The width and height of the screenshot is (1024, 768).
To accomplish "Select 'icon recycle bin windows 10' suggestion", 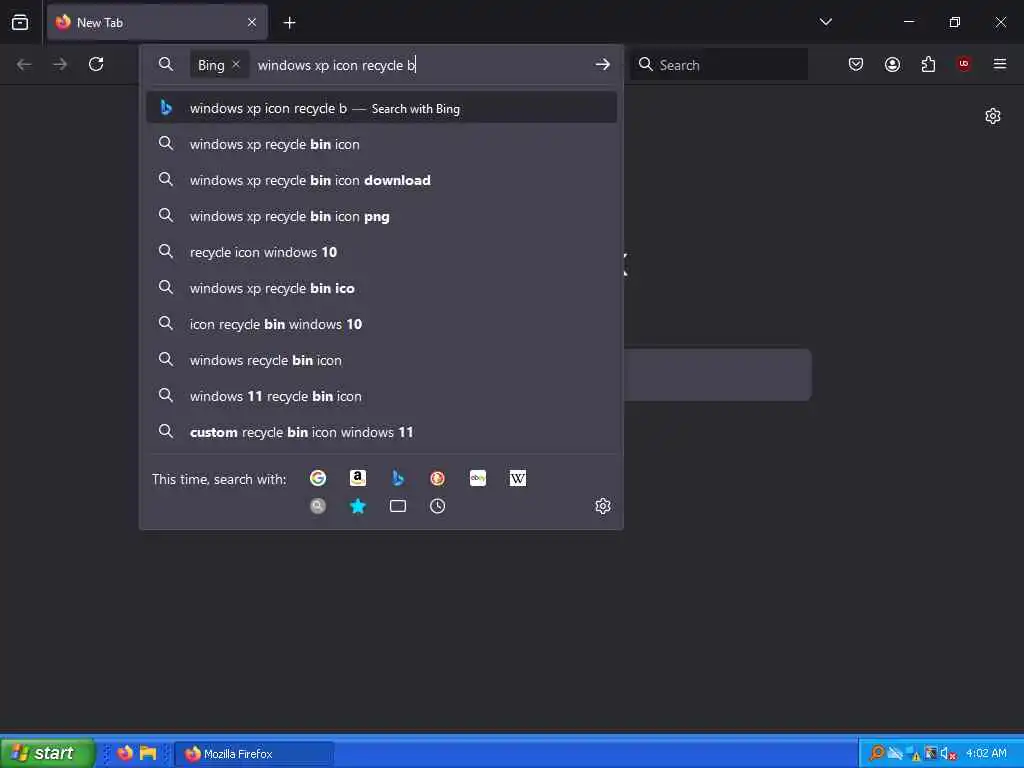I will [381, 324].
